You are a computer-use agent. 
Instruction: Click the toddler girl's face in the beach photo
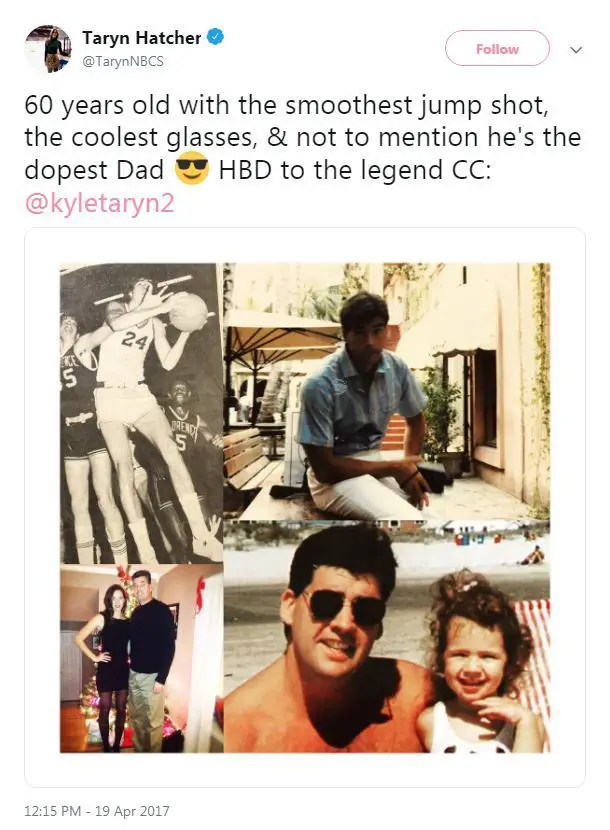click(x=474, y=664)
